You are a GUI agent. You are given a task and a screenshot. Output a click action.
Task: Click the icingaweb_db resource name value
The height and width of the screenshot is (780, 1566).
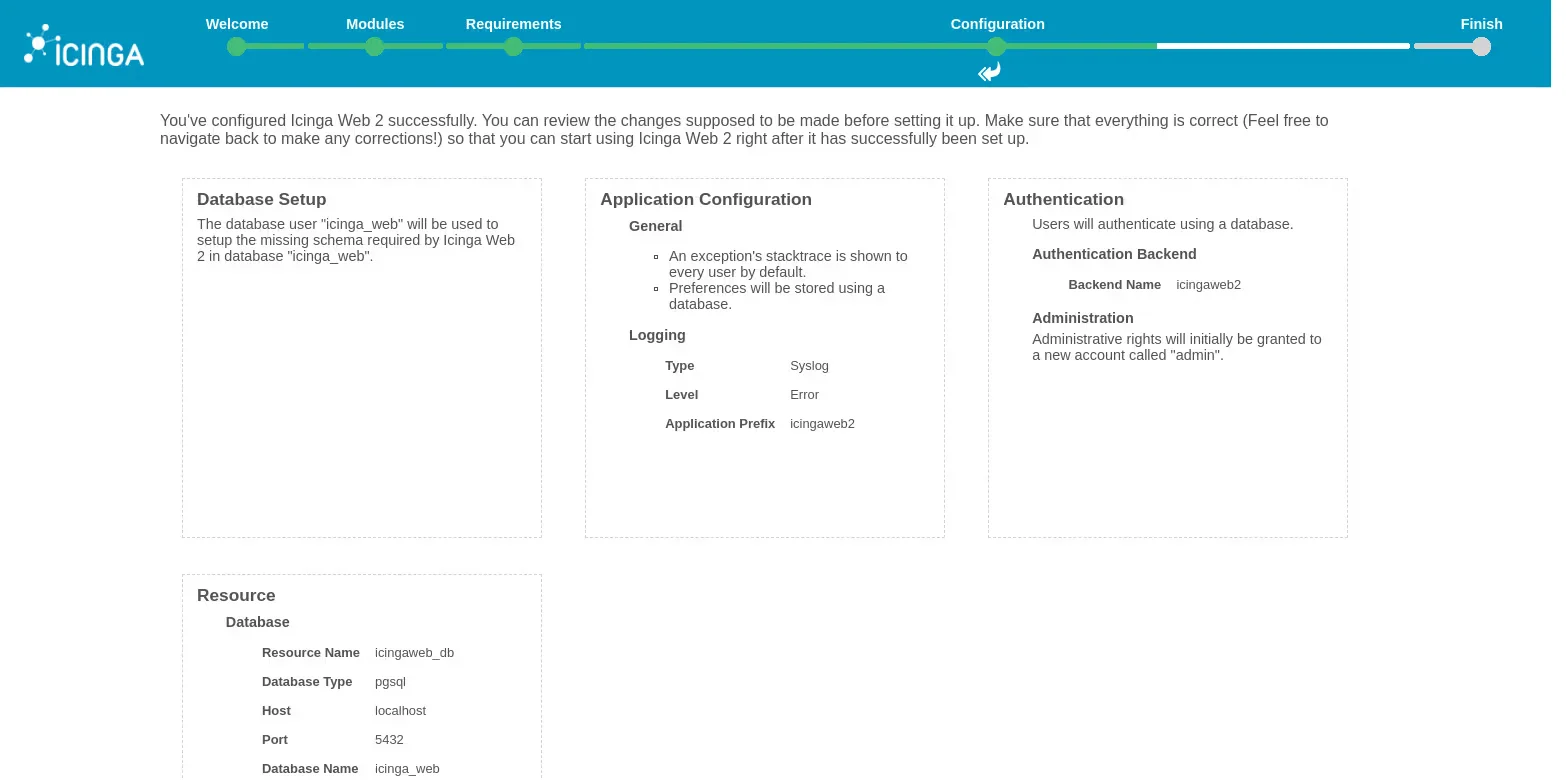414,652
